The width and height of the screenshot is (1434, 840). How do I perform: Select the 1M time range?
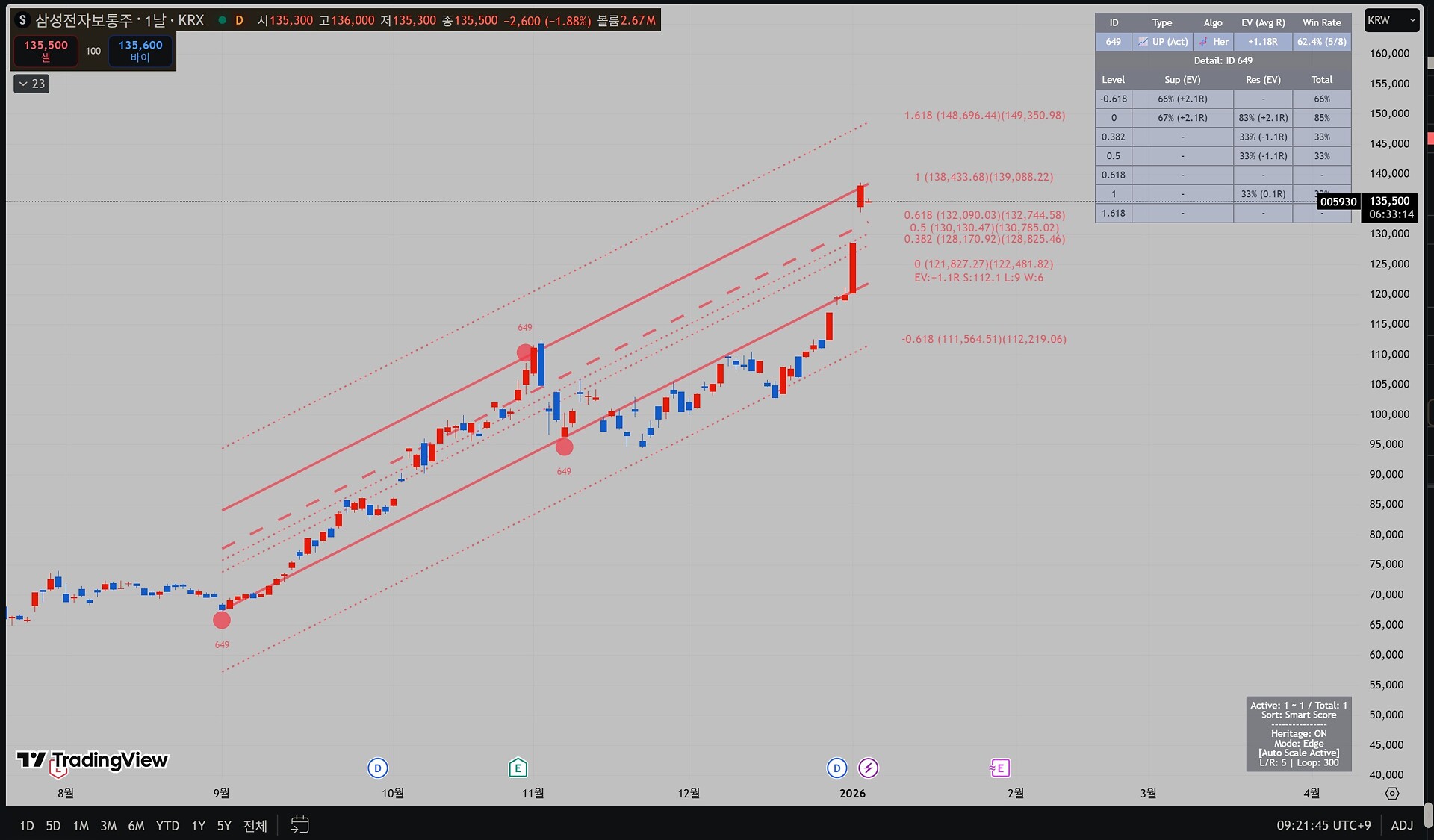point(81,826)
